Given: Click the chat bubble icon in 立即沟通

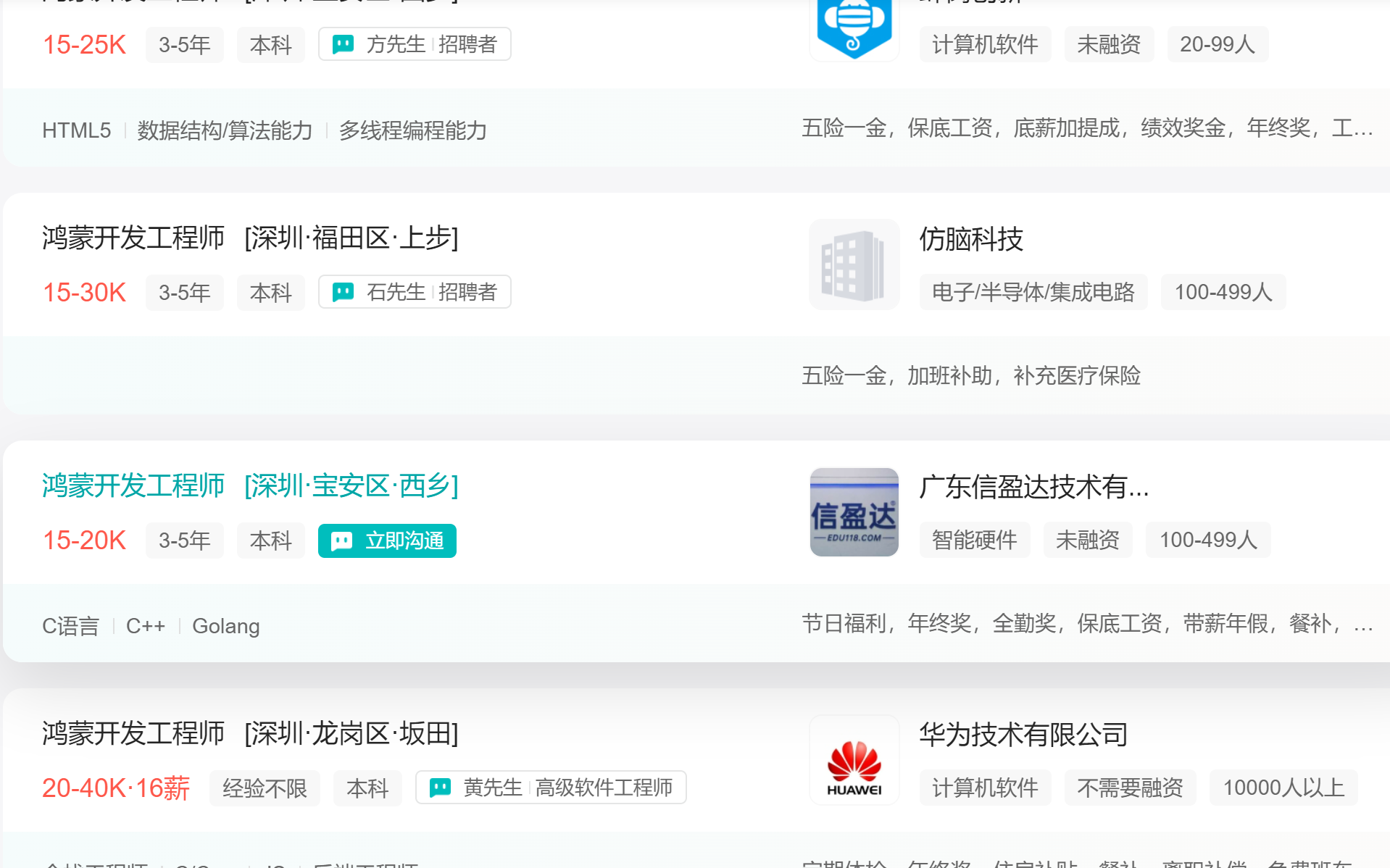Looking at the screenshot, I should tap(341, 541).
